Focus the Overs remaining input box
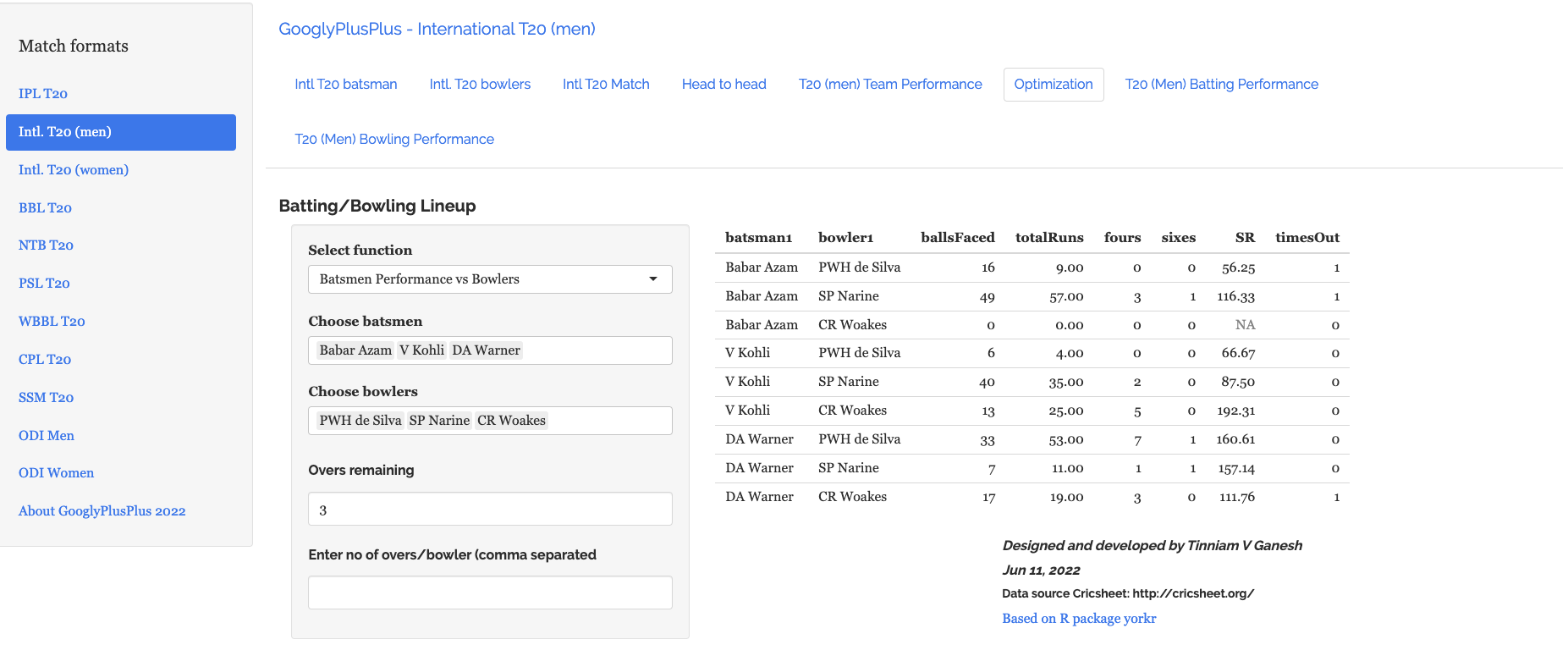The width and height of the screenshot is (1568, 645). (489, 510)
